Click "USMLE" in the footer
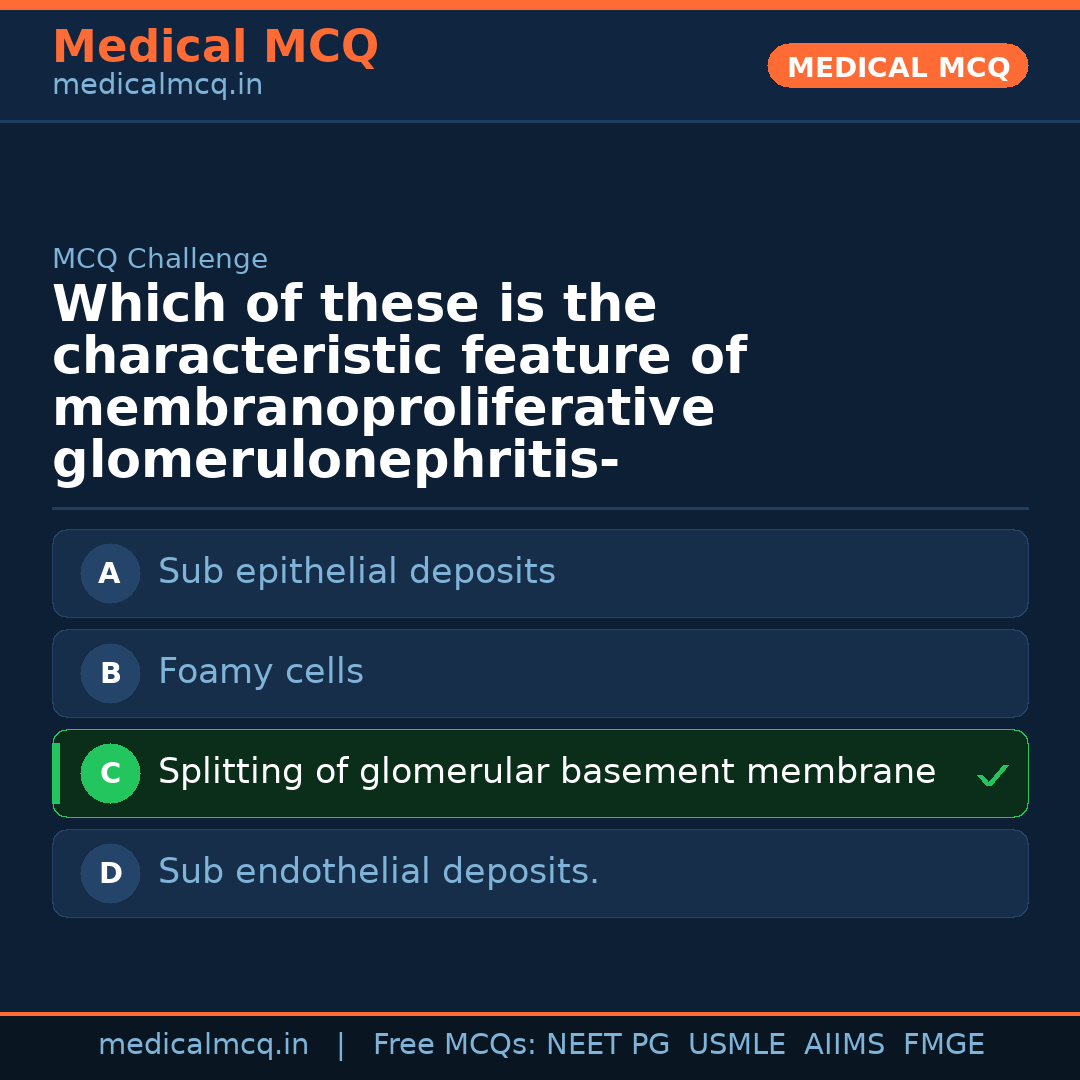 click(736, 1045)
